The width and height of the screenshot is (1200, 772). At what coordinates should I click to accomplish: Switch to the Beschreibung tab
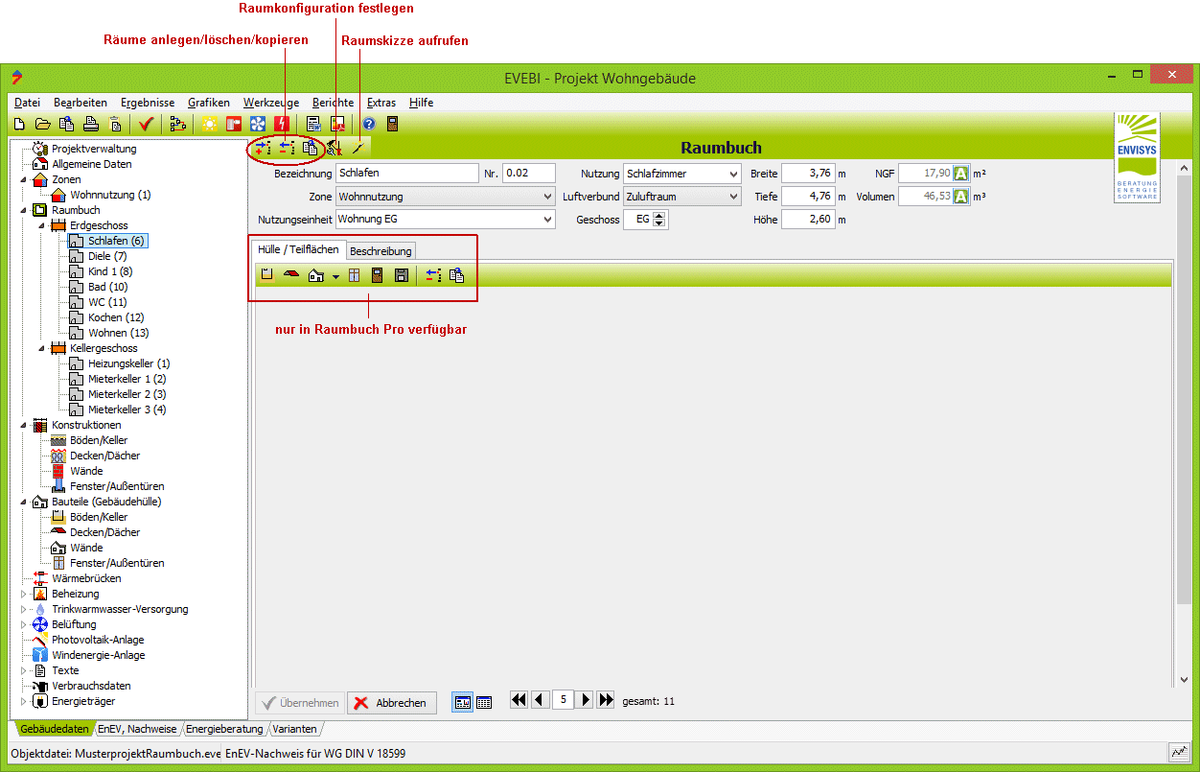(380, 251)
